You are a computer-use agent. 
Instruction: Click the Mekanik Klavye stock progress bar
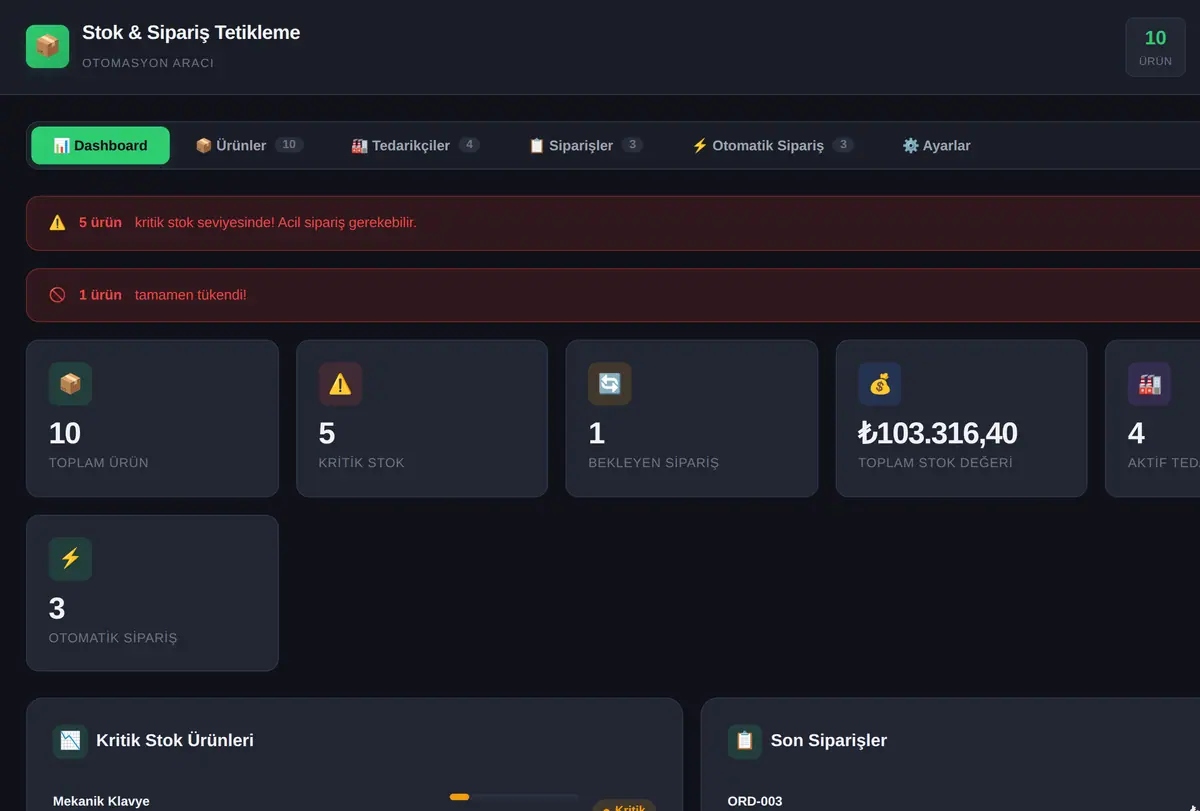coord(514,797)
